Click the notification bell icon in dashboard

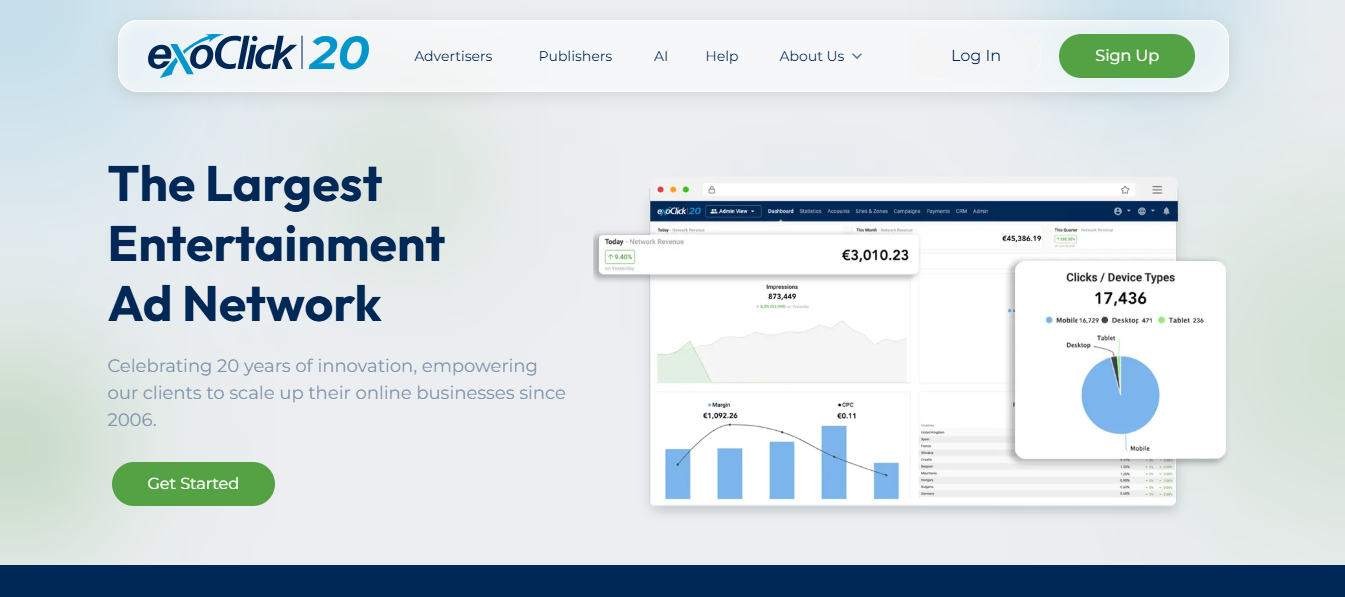point(1166,211)
